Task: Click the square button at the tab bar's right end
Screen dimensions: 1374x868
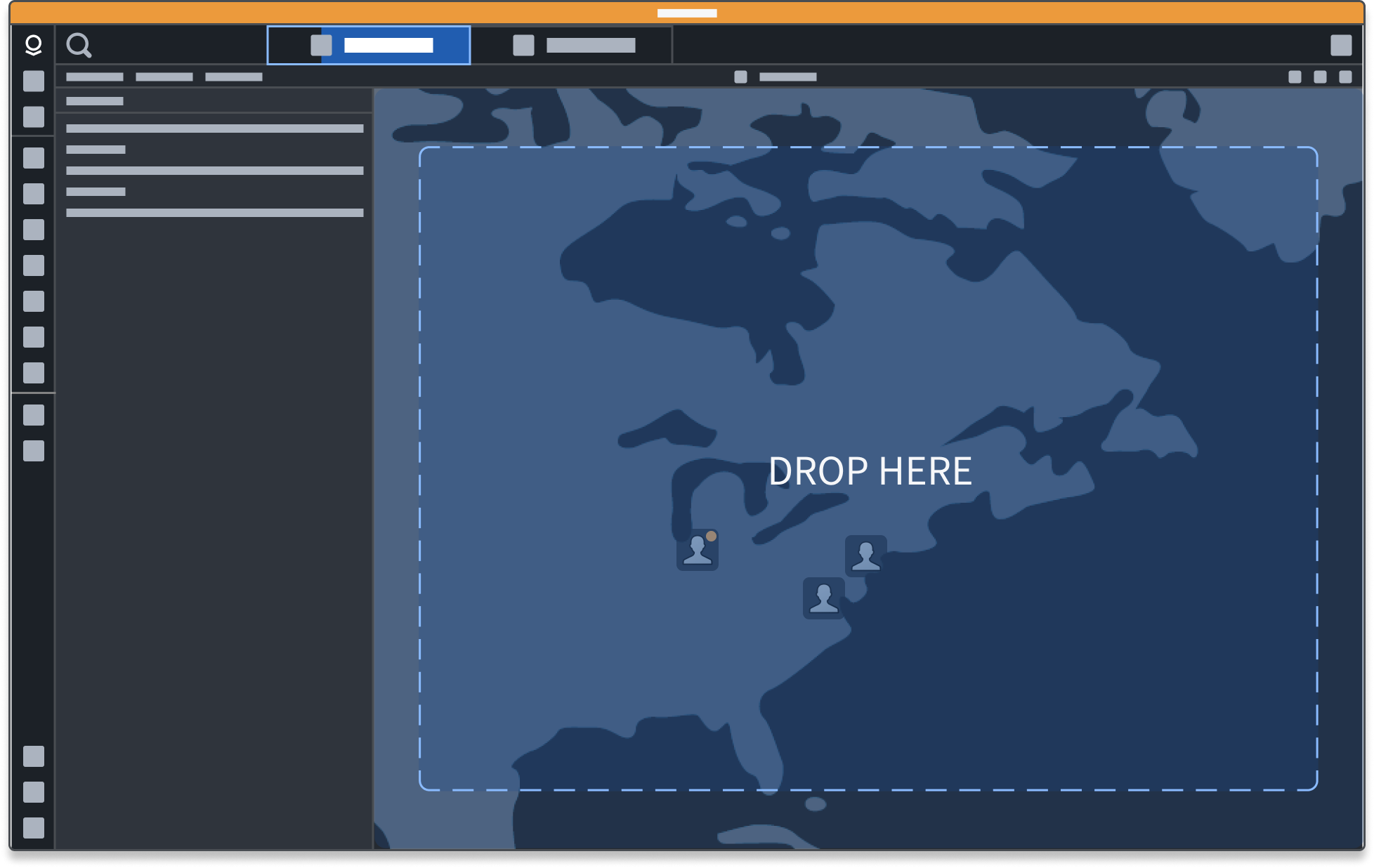Action: (1341, 46)
